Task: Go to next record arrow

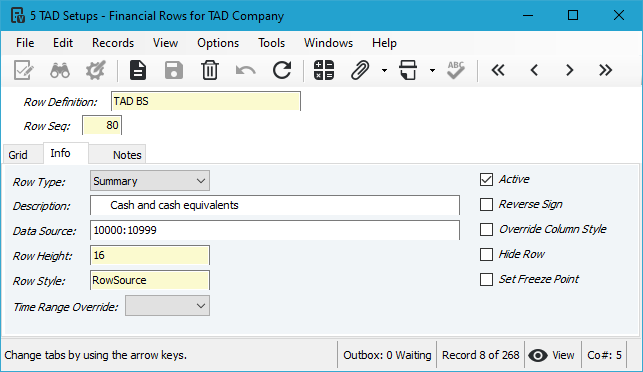Action: click(570, 70)
